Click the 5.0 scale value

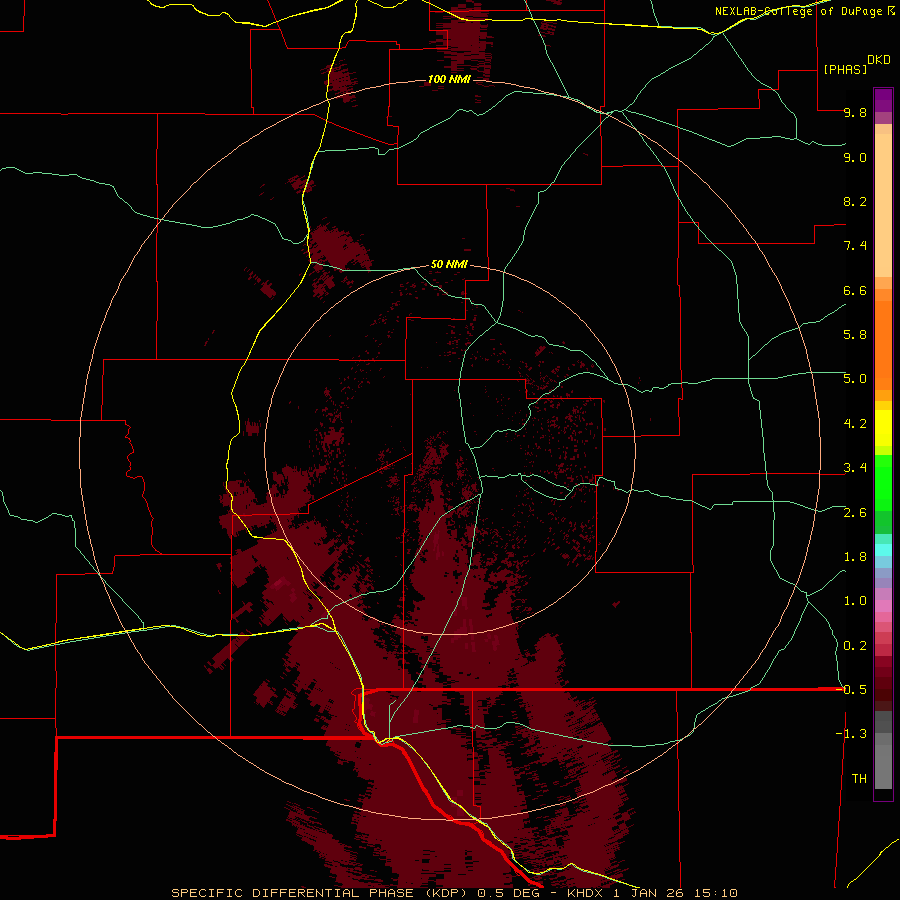855,379
